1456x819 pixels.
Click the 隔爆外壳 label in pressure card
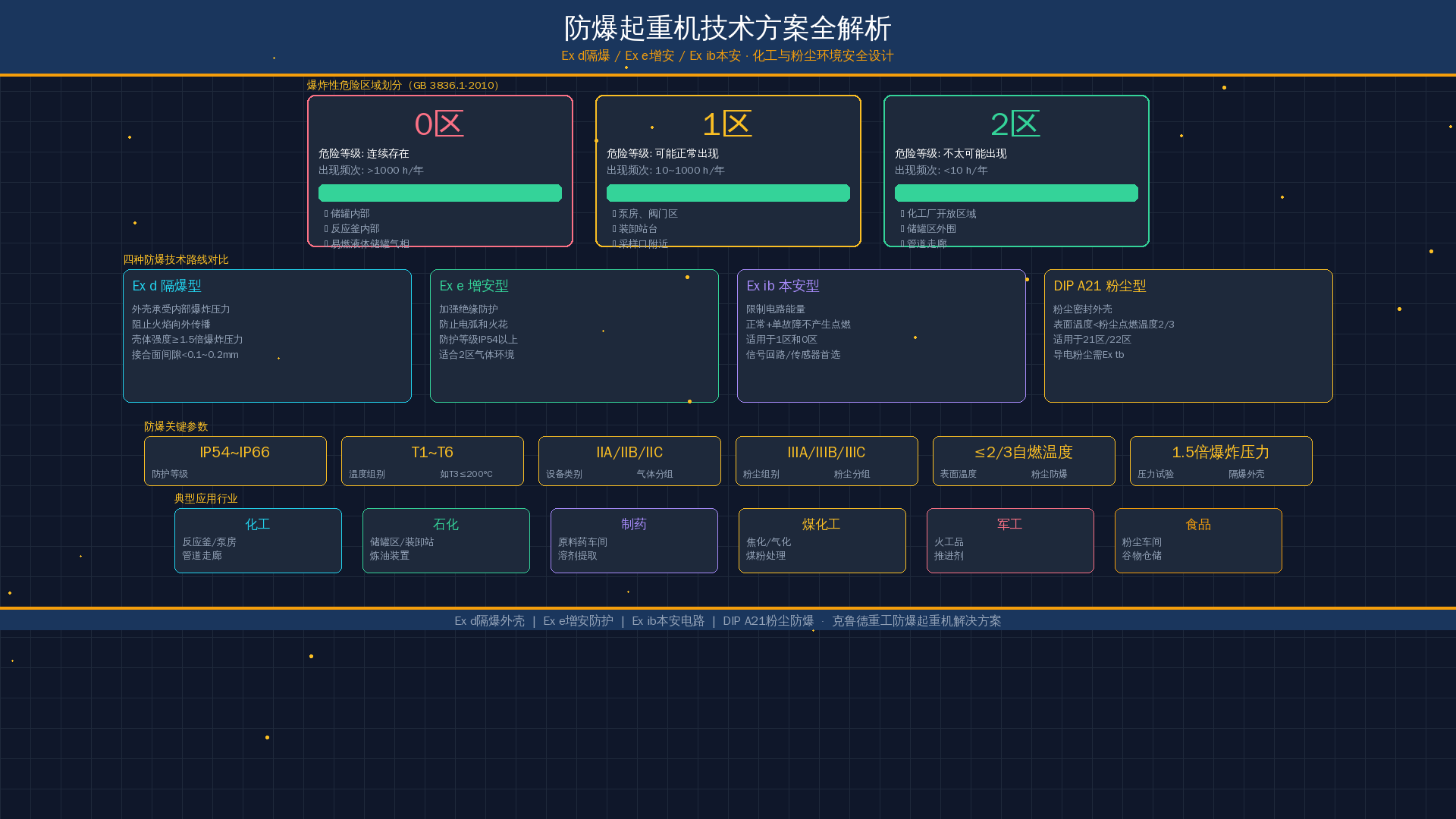1247,474
